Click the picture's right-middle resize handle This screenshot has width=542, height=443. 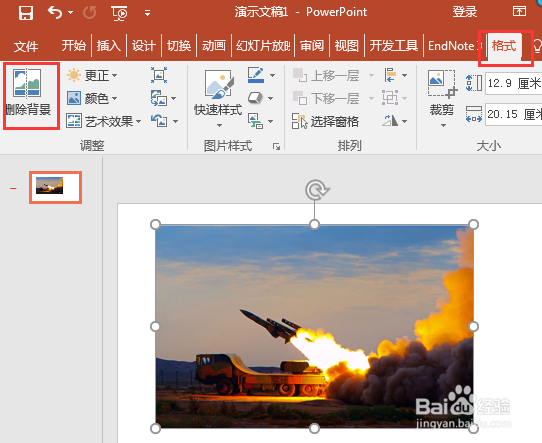[473, 326]
